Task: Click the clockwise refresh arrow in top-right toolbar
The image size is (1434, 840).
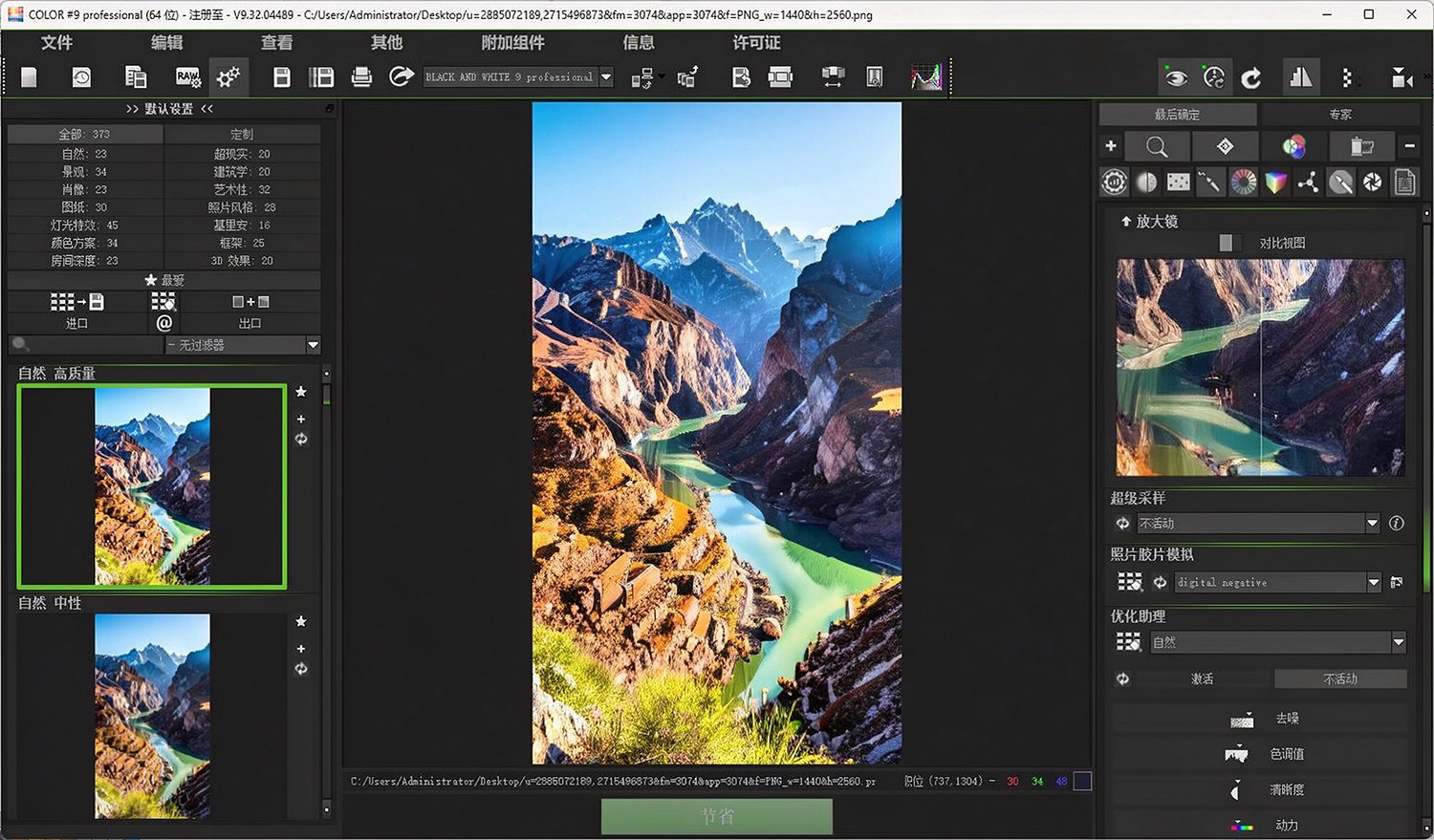Action: point(1251,77)
